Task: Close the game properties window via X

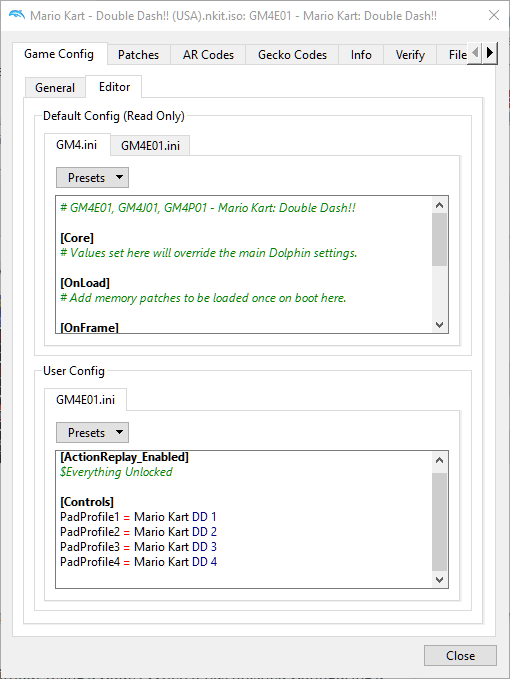Action: [494, 16]
